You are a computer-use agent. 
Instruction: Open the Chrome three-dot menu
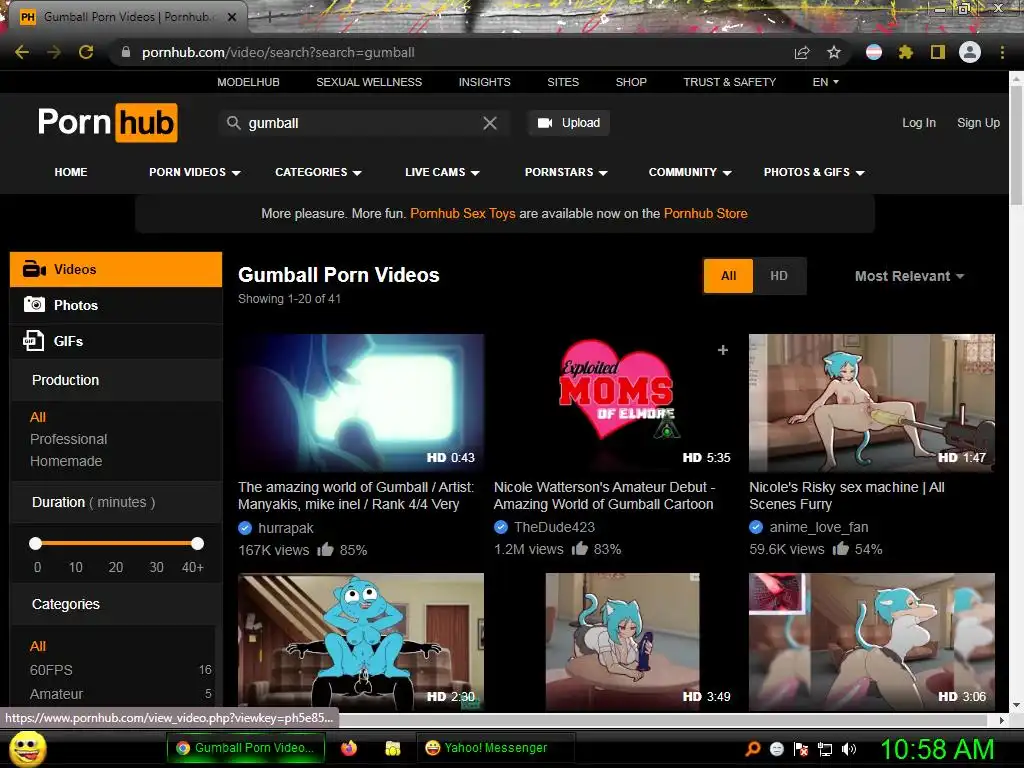tap(1002, 52)
